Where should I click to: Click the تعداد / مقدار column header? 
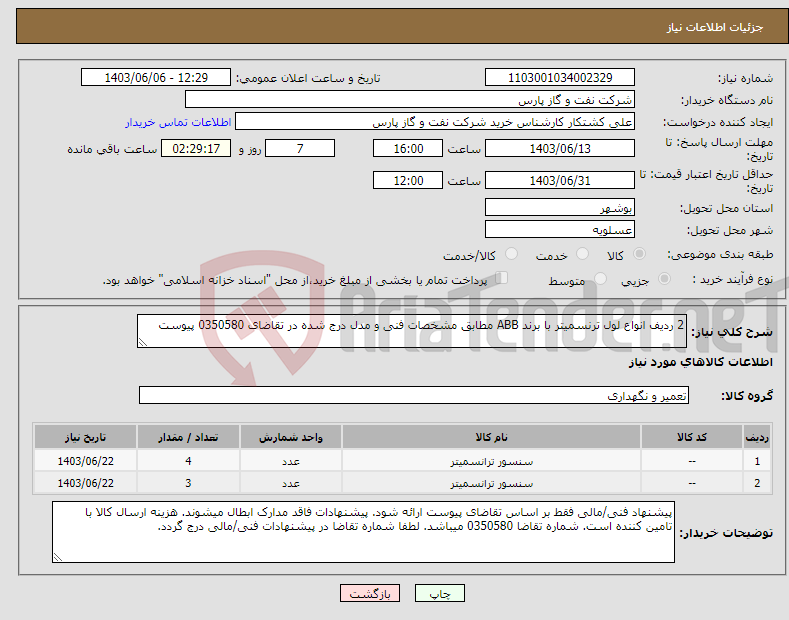tap(188, 437)
